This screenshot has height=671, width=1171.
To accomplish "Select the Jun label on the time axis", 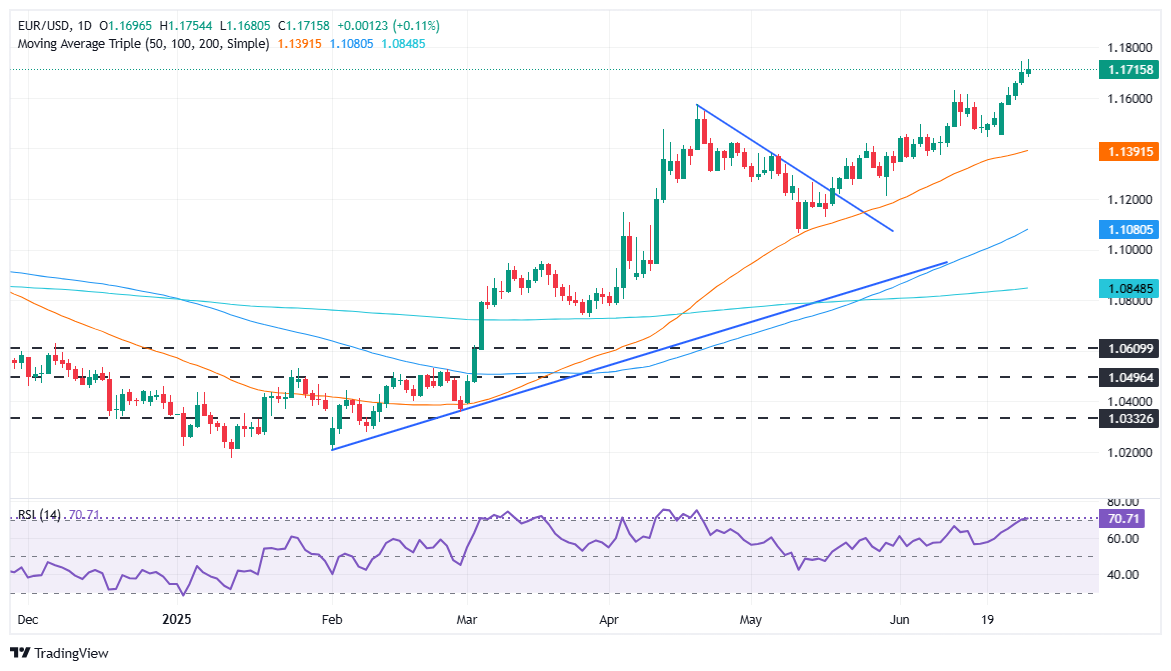I will coord(899,620).
